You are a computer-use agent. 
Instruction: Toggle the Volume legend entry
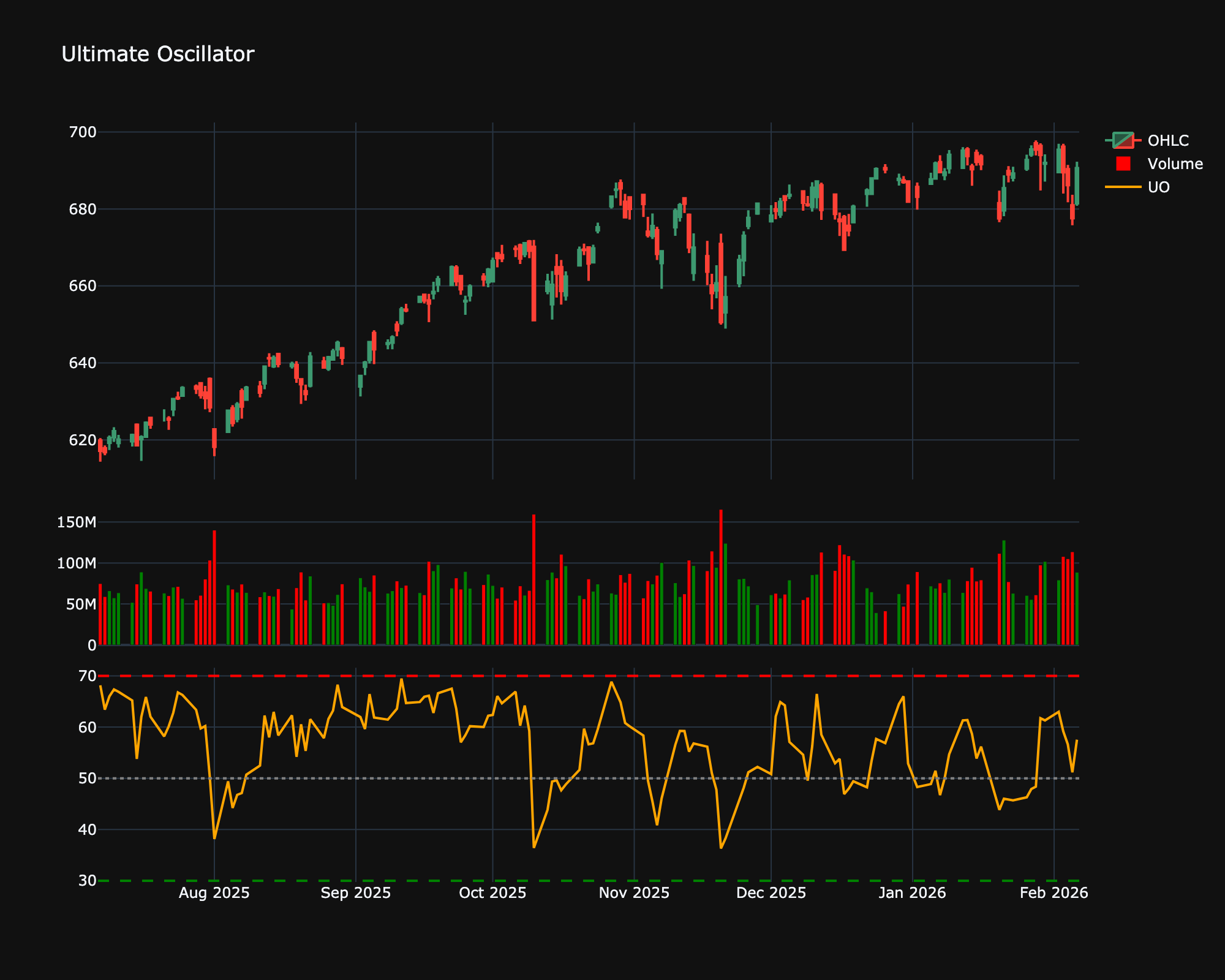coord(1175,164)
